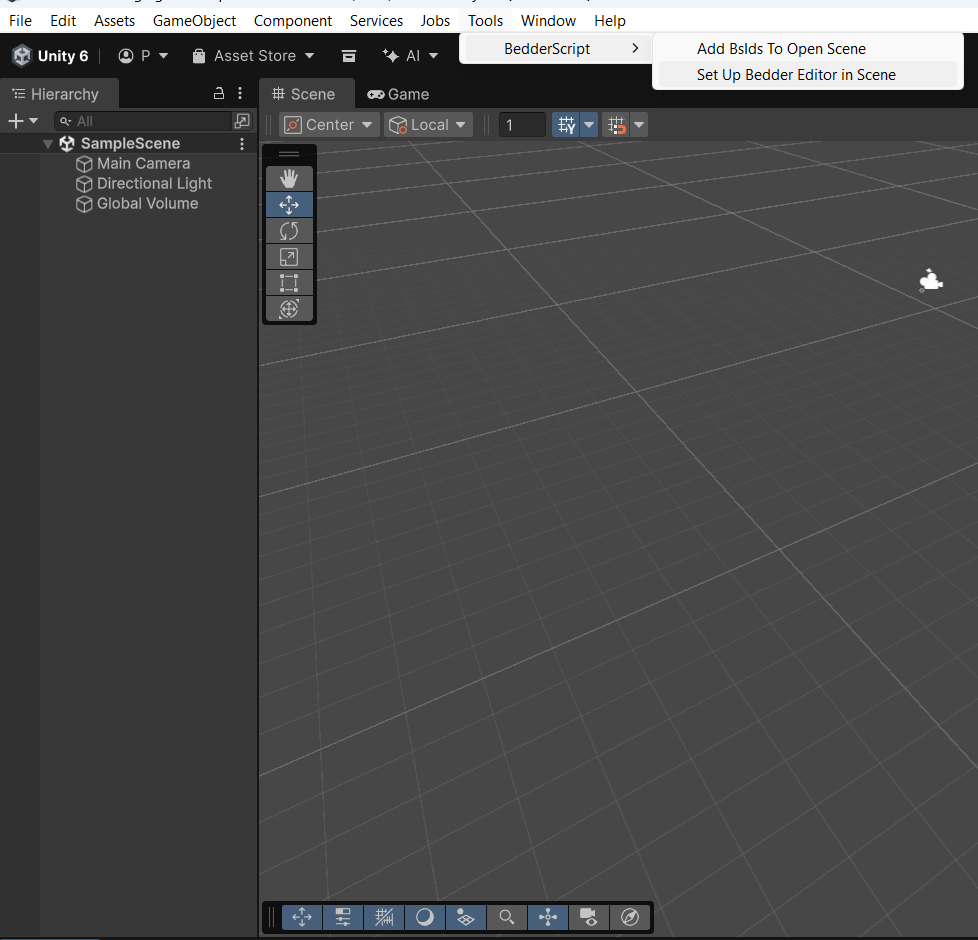Viewport: 978px width, 940px height.
Task: Open the Center pivot mode dropdown
Action: point(329,125)
